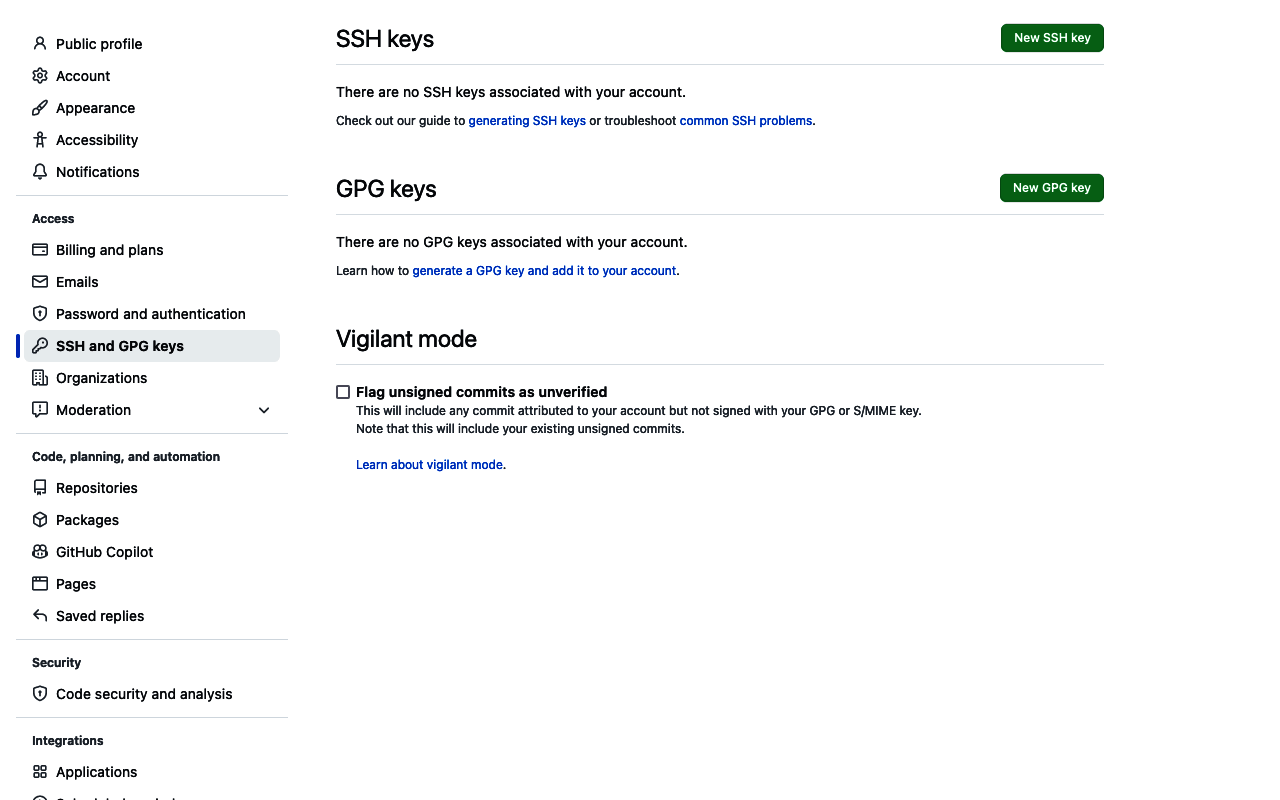Click the Emails envelope icon
Image resolution: width=1280 pixels, height=800 pixels.
39,281
